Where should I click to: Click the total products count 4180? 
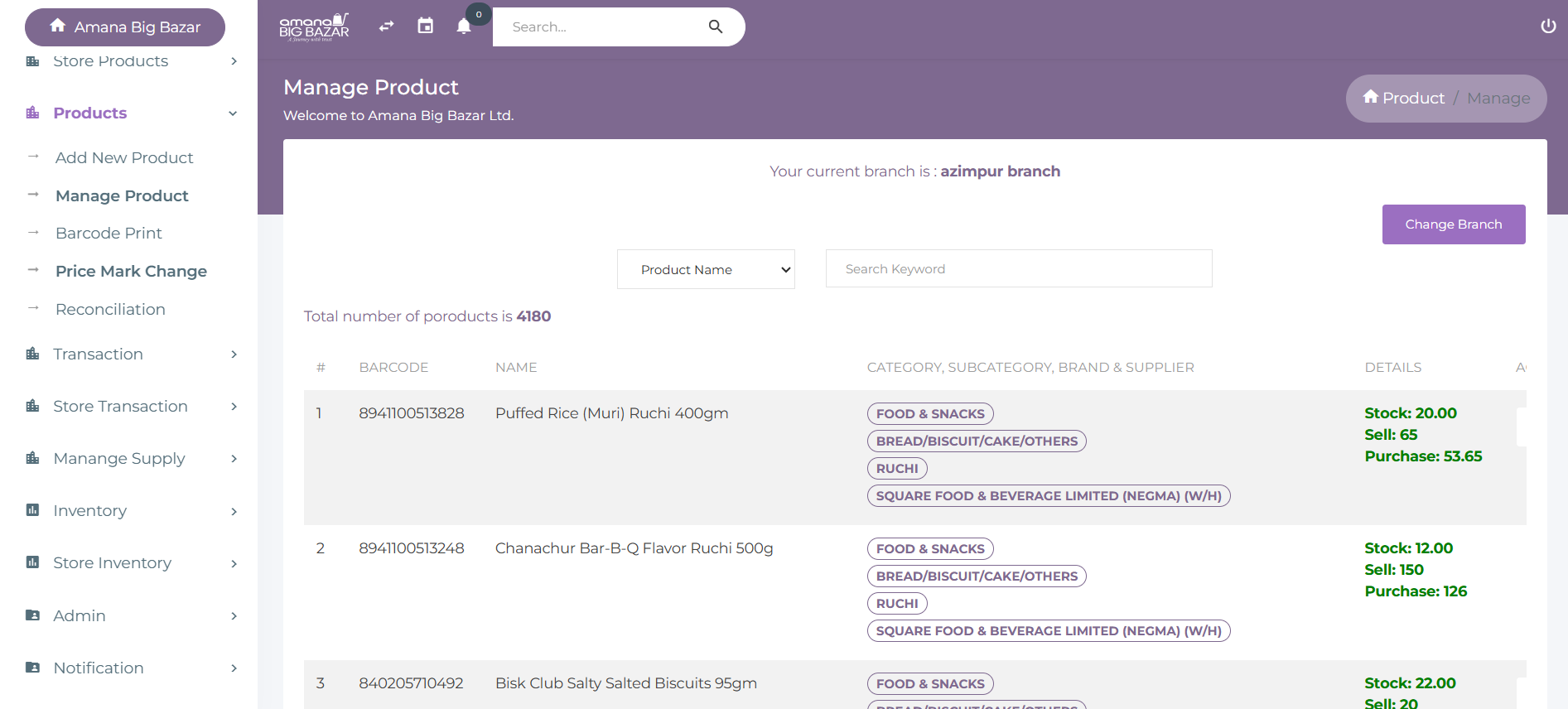pos(533,316)
